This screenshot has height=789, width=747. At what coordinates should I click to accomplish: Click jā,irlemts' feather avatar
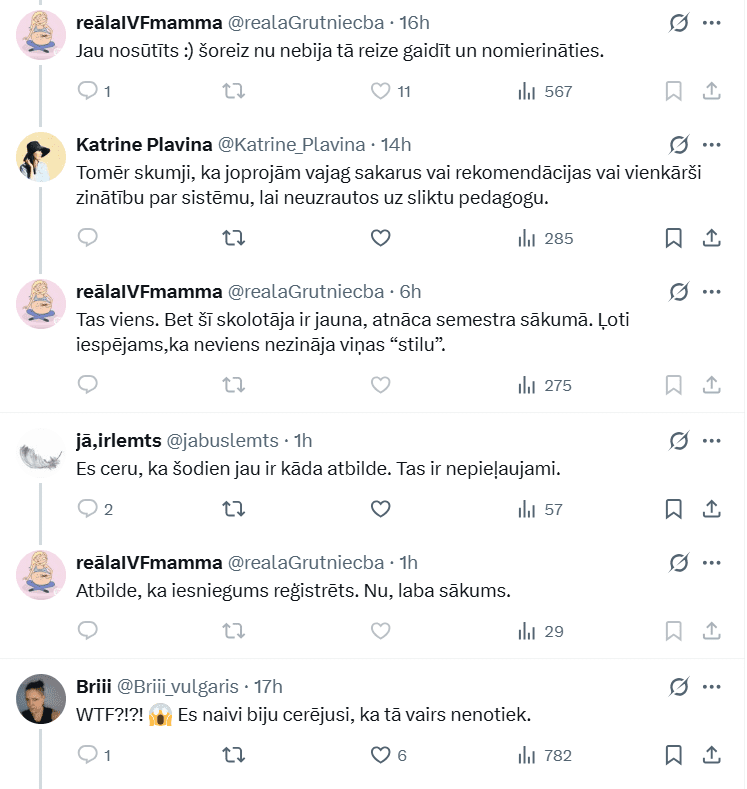point(42,452)
